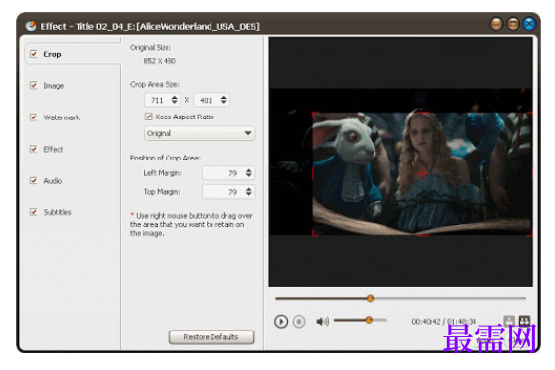Open the Audio tab

point(53,181)
